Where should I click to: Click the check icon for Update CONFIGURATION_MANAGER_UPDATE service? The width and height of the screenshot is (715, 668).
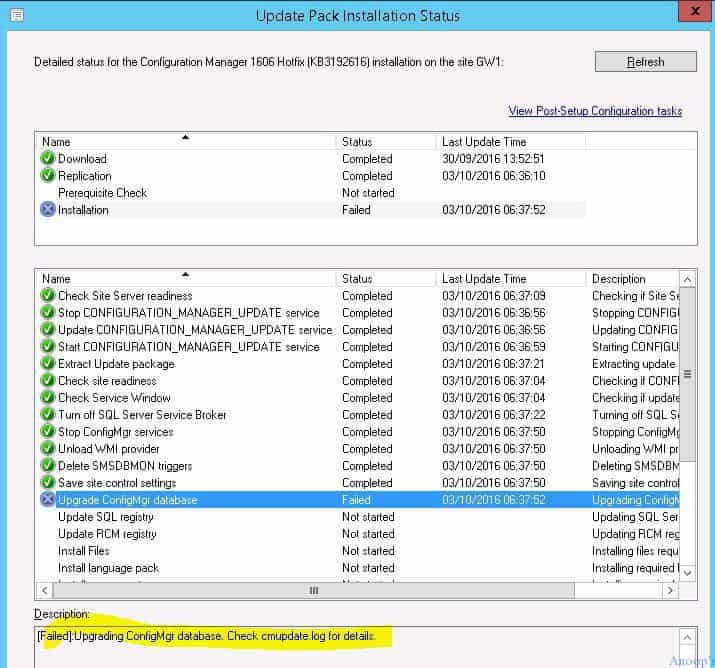pos(47,329)
